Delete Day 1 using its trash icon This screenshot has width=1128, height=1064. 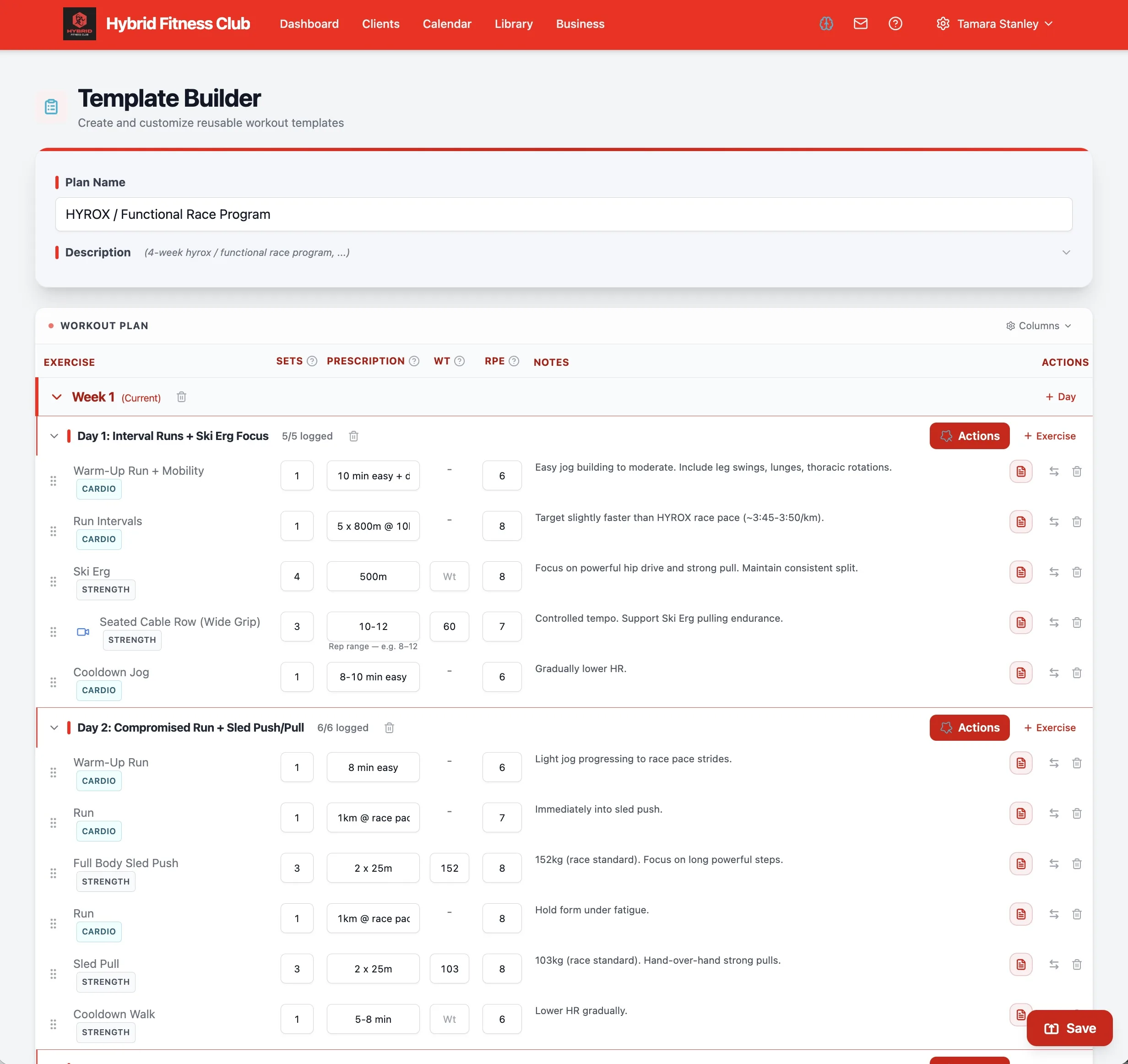(353, 436)
